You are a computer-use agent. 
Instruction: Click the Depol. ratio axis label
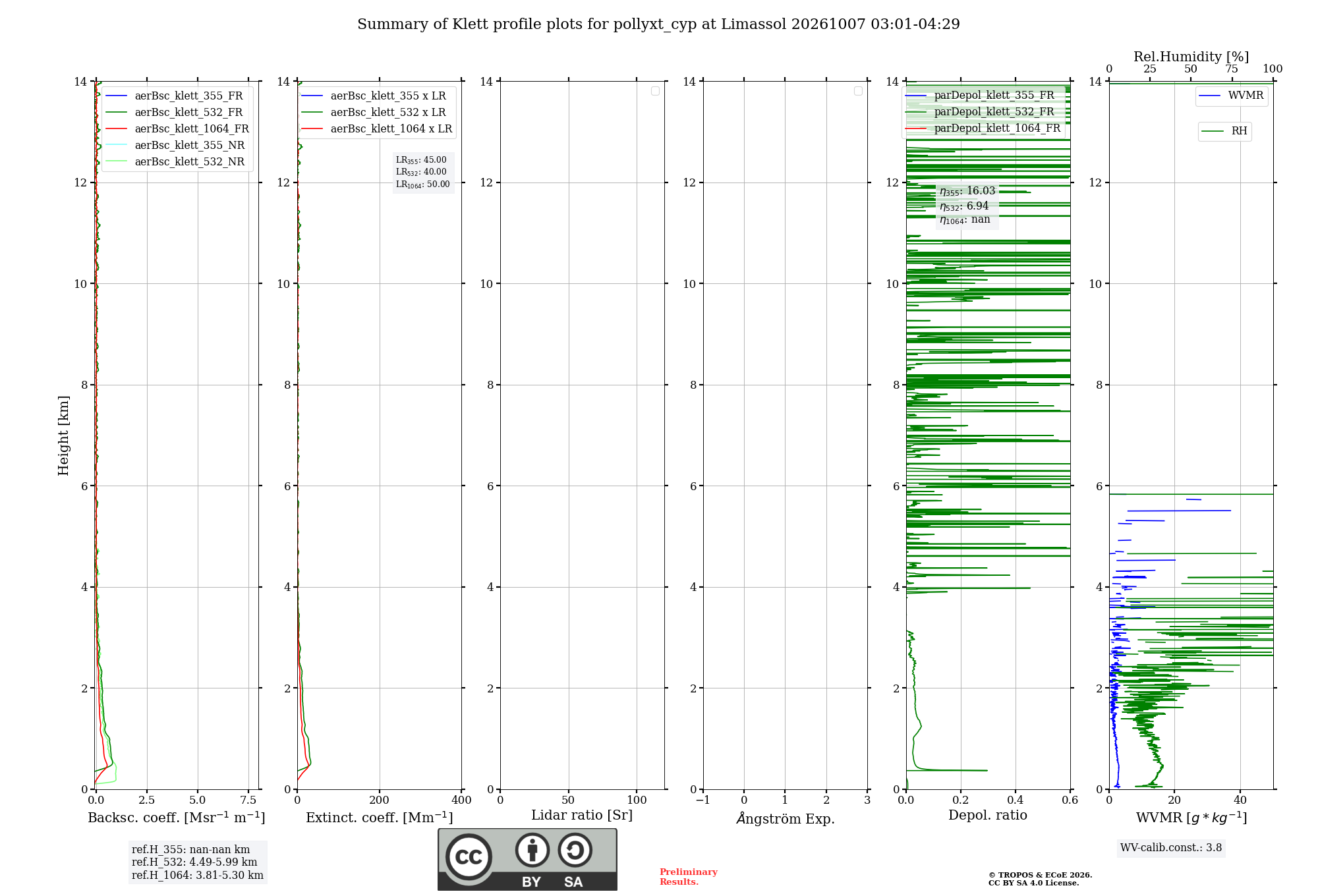[988, 816]
